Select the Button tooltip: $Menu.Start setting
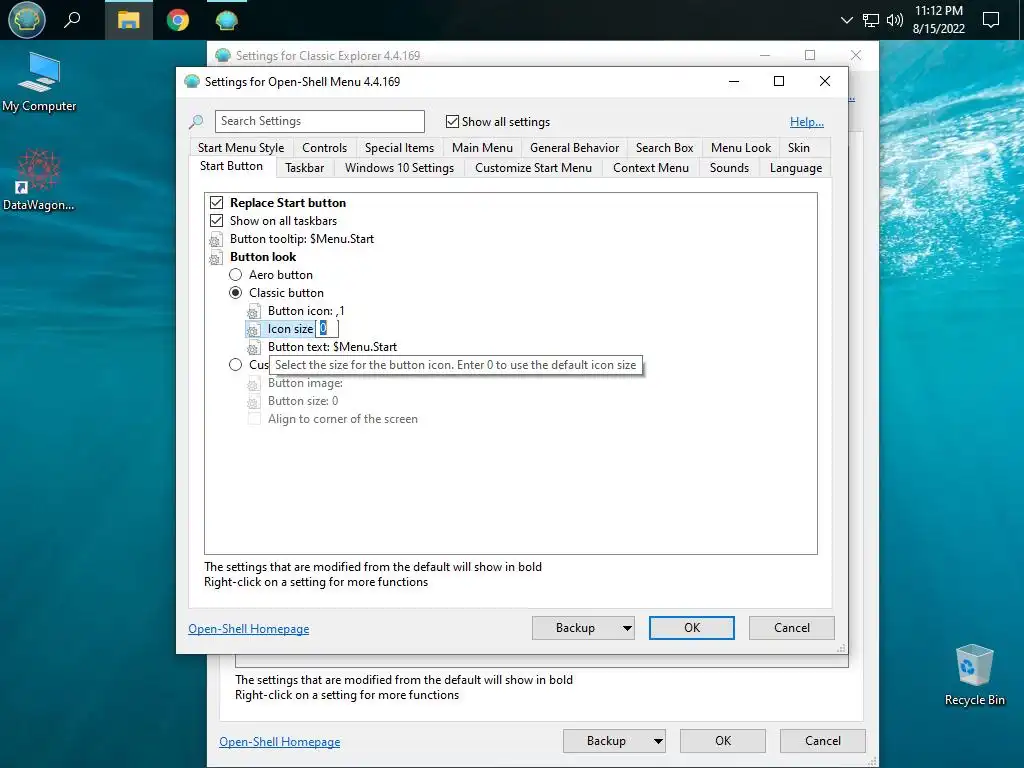Image resolution: width=1024 pixels, height=768 pixels. pos(302,239)
